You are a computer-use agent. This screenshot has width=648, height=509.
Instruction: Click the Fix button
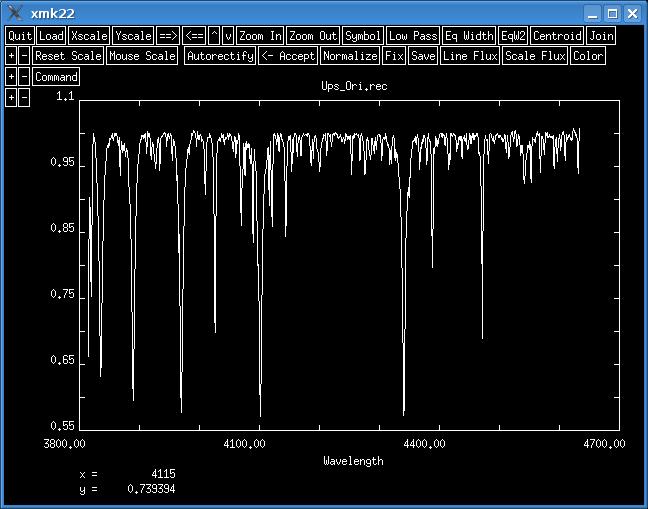pyautogui.click(x=394, y=56)
